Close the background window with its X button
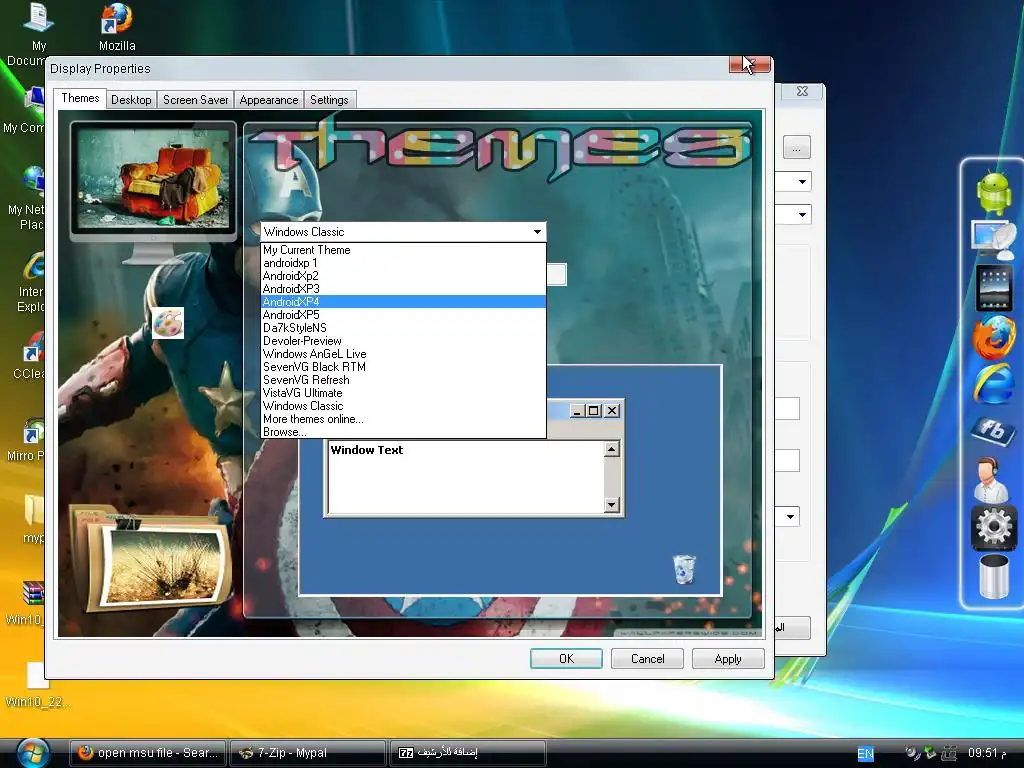 [803, 91]
